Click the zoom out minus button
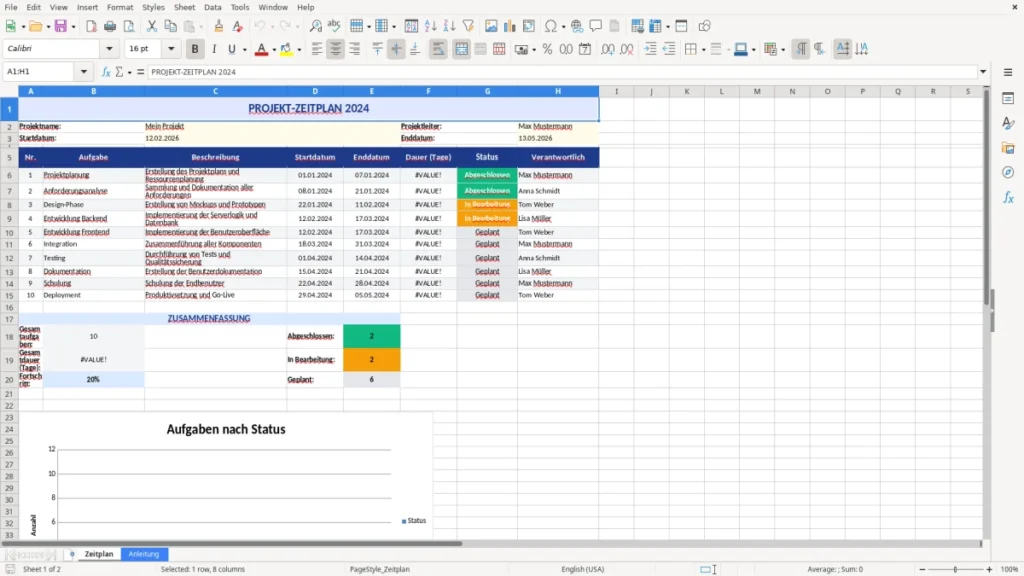Screen dimensions: 1024x576 coord(922,569)
